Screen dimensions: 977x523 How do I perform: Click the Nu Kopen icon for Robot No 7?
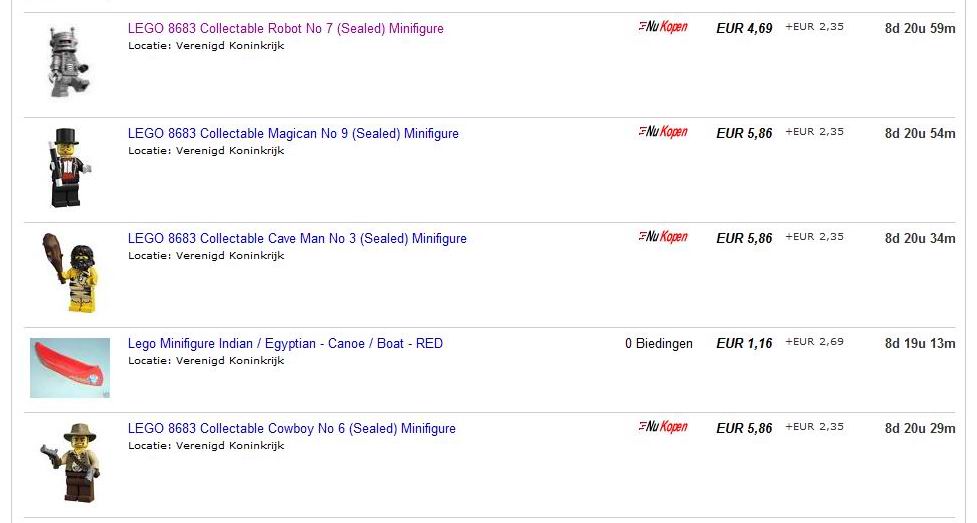coord(663,27)
